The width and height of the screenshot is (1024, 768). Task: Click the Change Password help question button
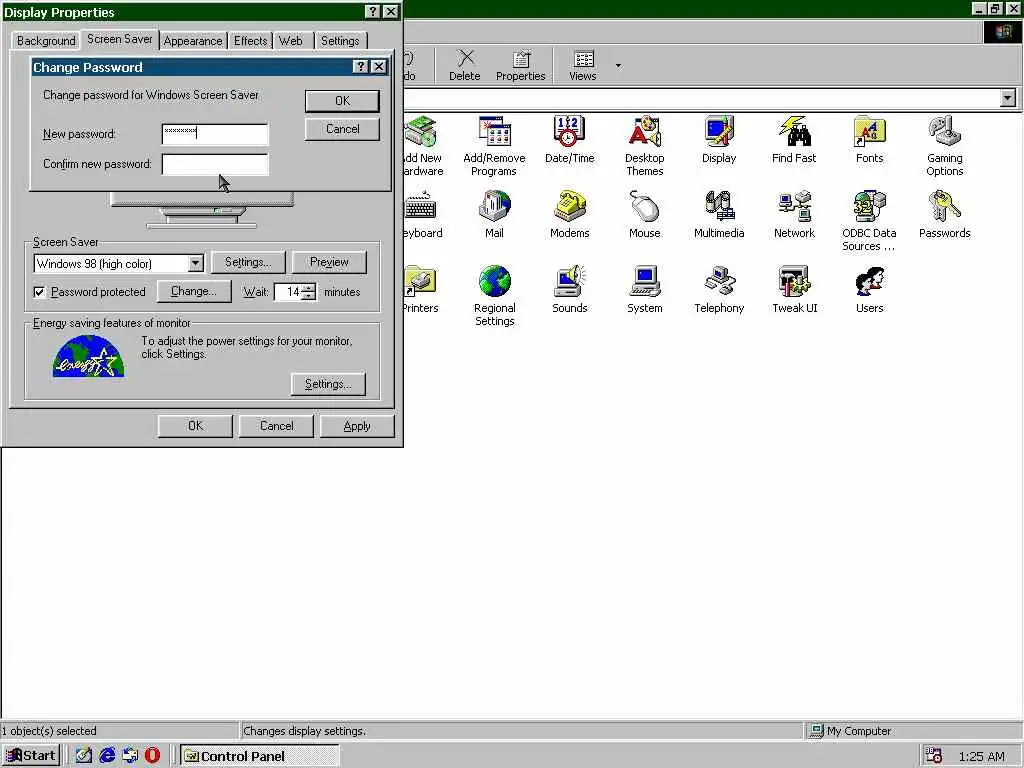click(360, 67)
